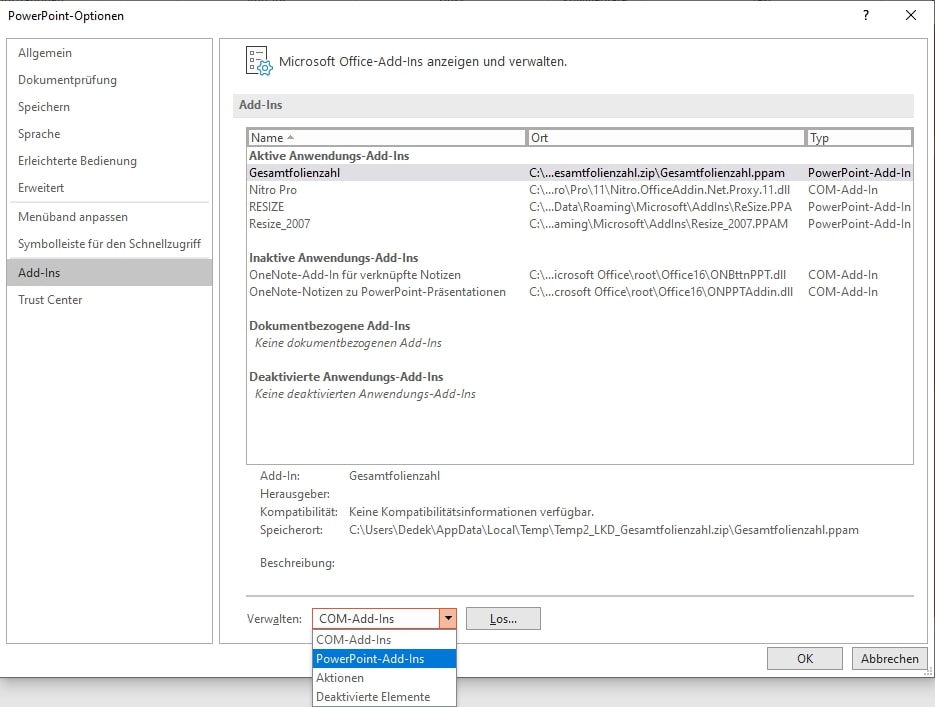Click the Abbrechen button
The height and width of the screenshot is (707, 935).
pos(889,659)
